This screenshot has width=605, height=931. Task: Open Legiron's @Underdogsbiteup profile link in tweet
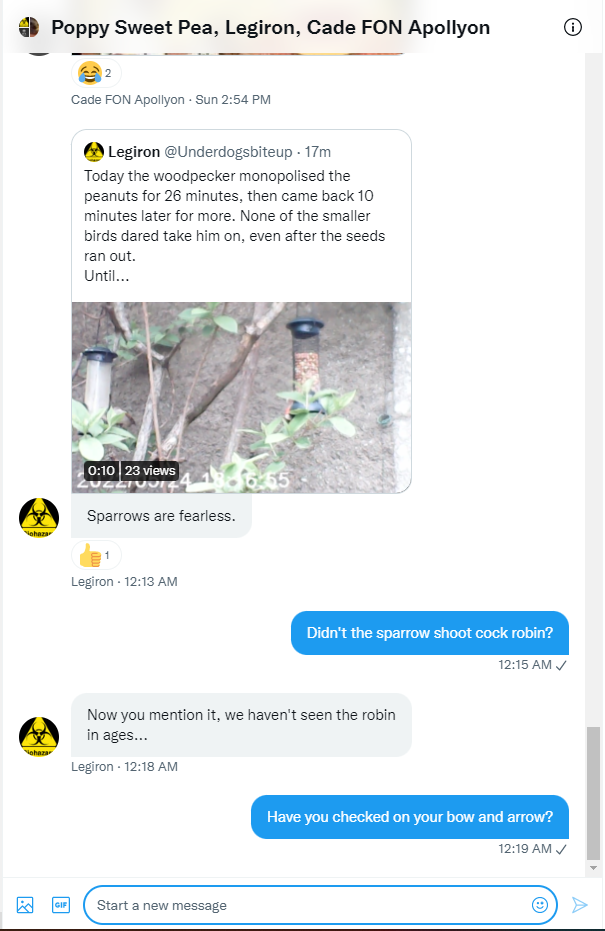[x=228, y=152]
